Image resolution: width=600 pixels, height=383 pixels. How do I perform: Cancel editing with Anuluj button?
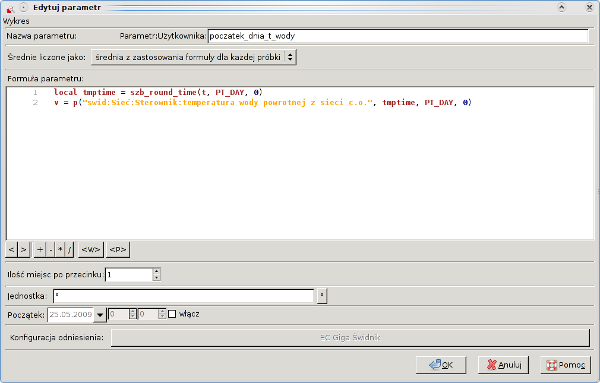click(503, 365)
